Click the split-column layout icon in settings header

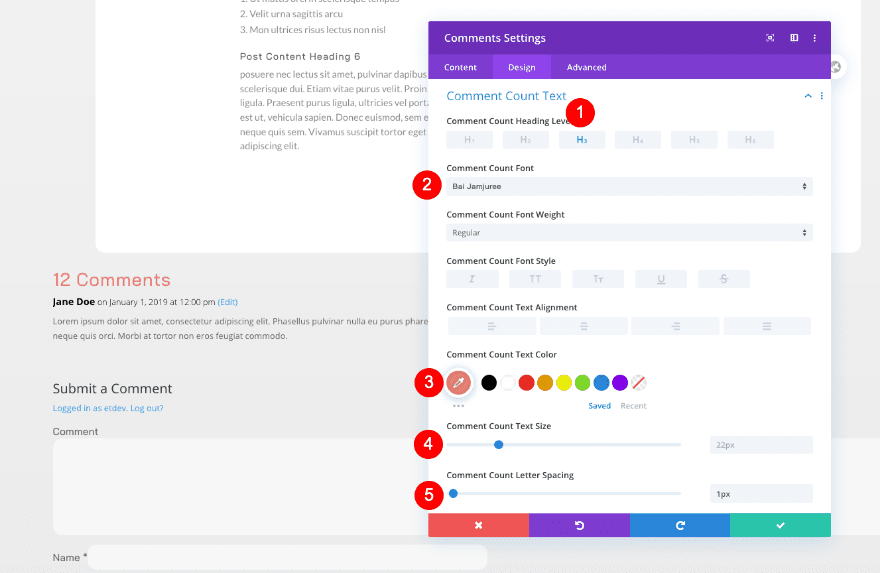point(794,38)
